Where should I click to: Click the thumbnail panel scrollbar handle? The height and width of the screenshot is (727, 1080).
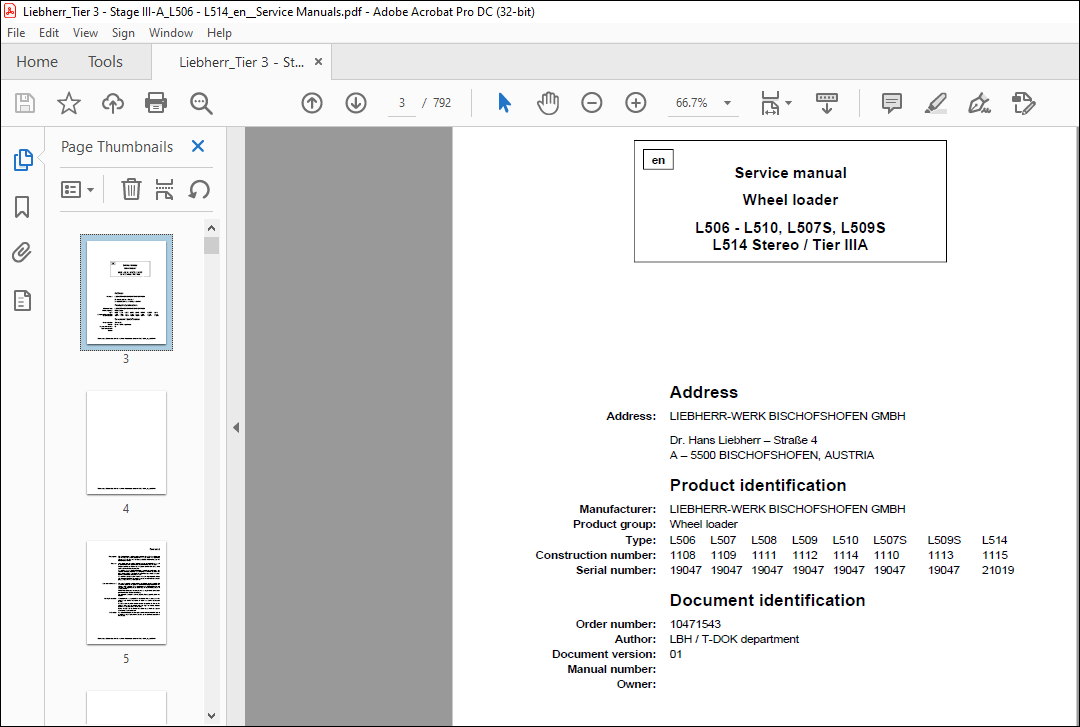(x=211, y=245)
